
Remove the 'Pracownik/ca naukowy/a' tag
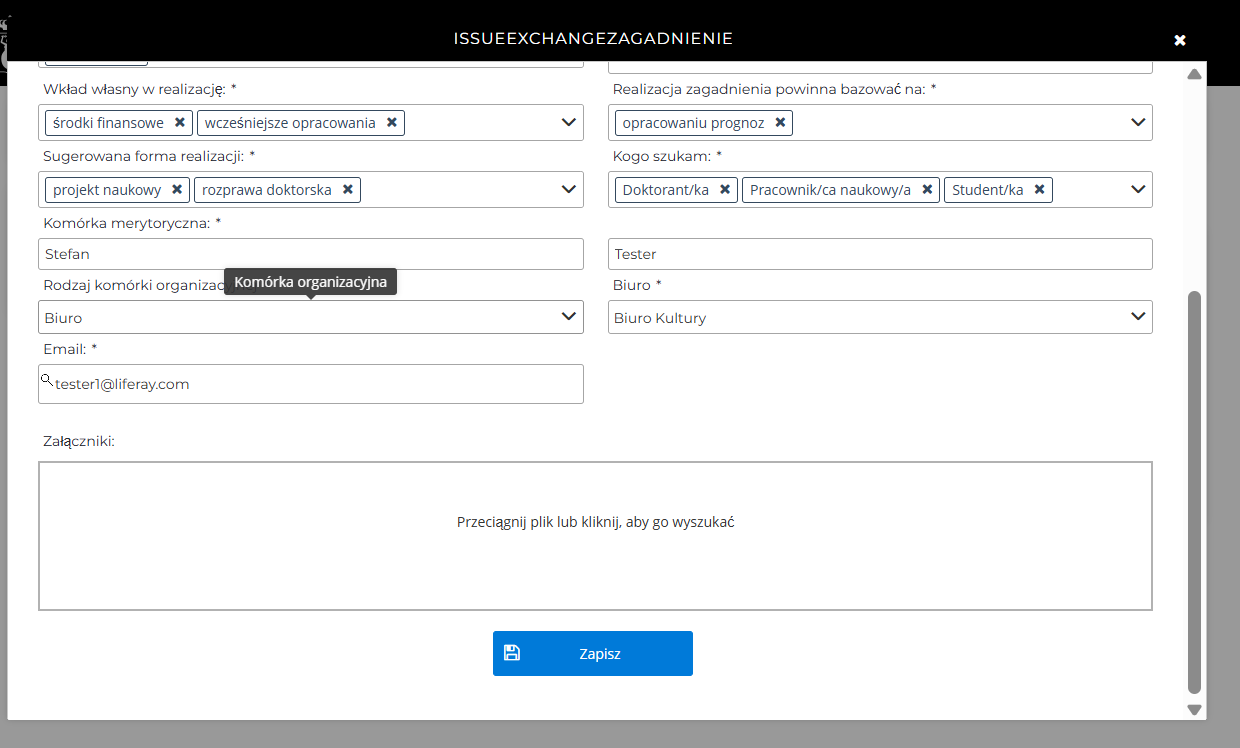(x=927, y=190)
